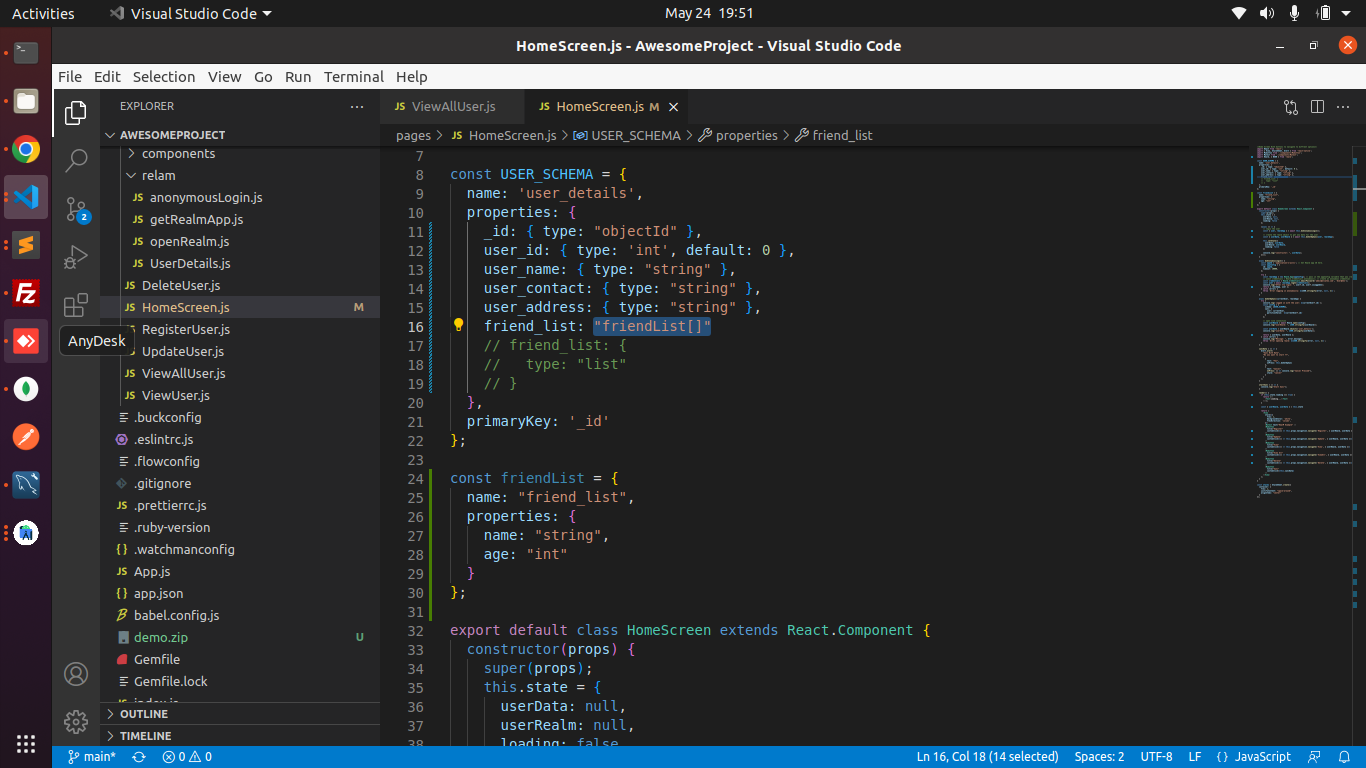
Task: Click the Split Editor Right icon
Action: [1317, 107]
